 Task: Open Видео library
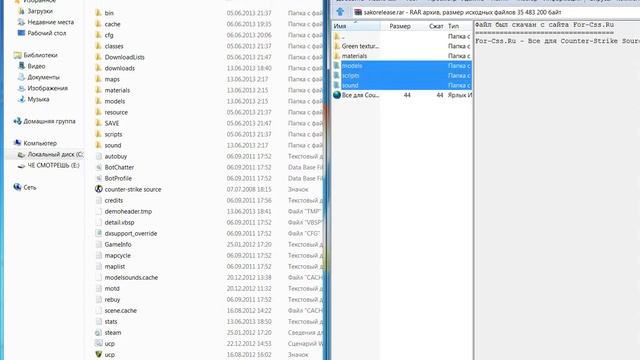pos(36,66)
